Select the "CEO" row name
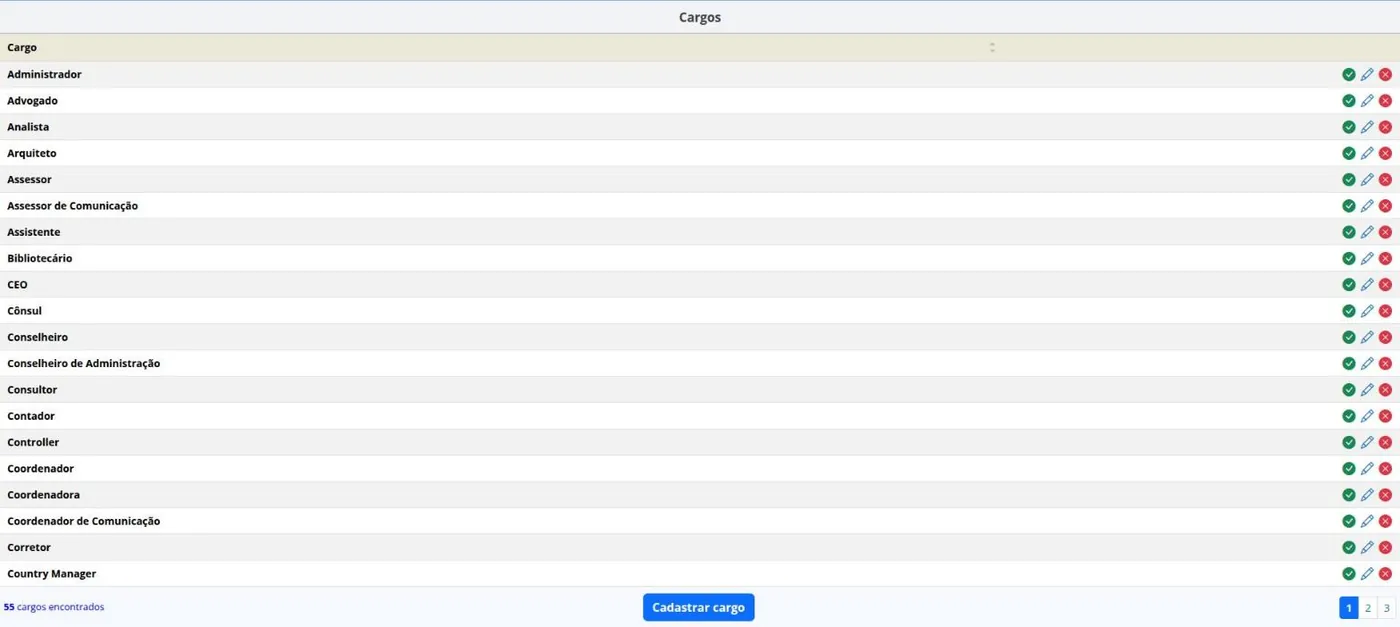The height and width of the screenshot is (627, 1400). pyautogui.click(x=17, y=285)
